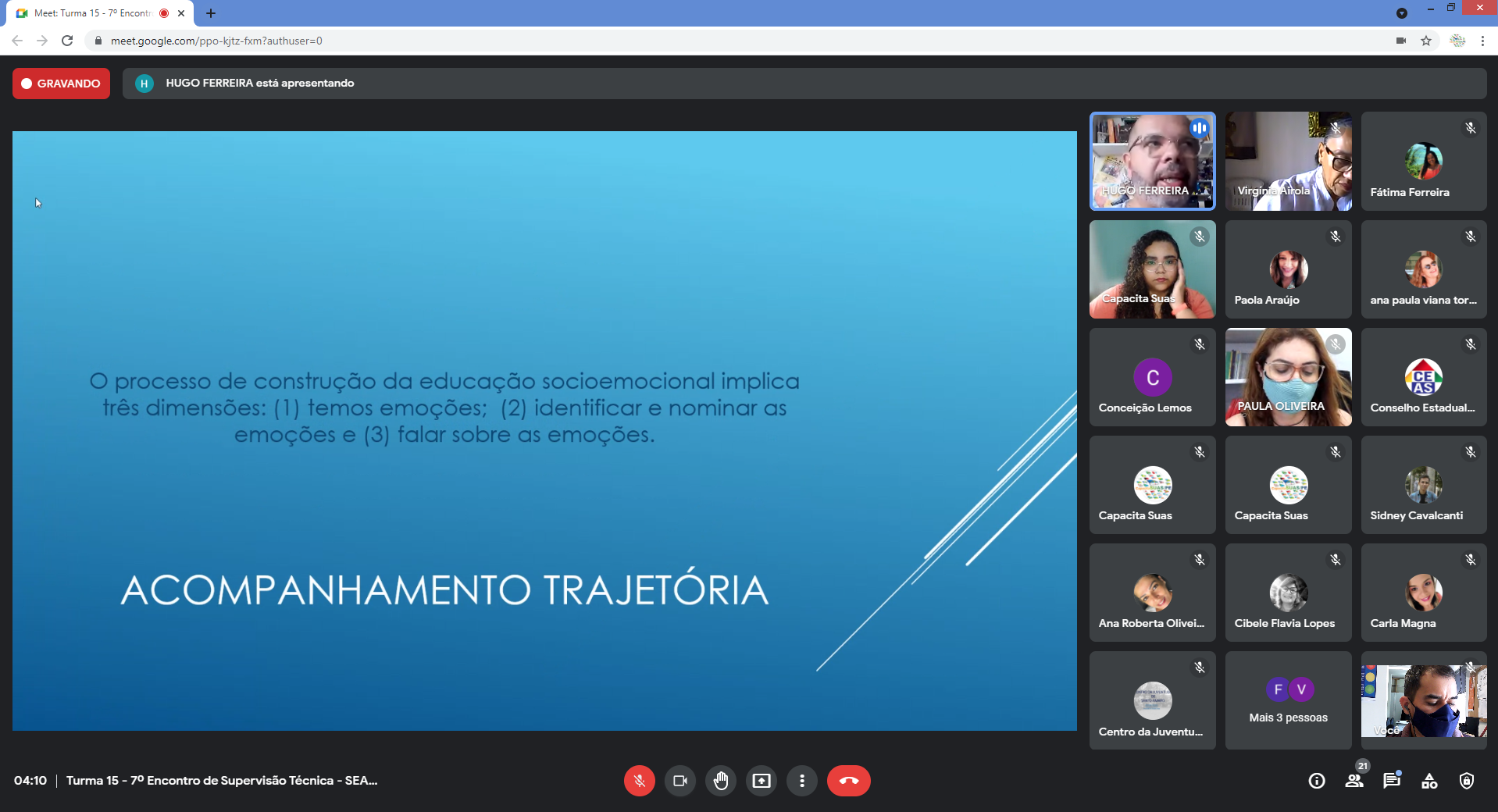Open the Activities panel icon
This screenshot has width=1498, height=812.
(1429, 781)
